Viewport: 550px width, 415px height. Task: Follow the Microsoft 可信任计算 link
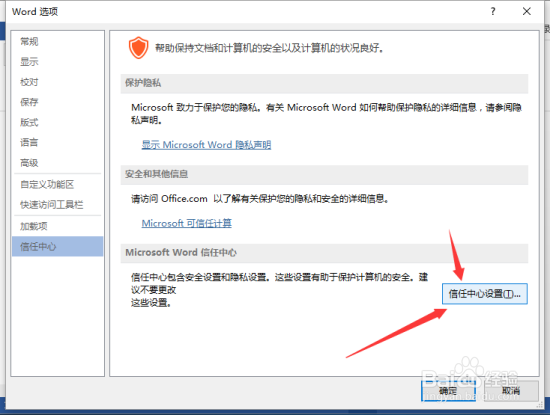pyautogui.click(x=187, y=223)
